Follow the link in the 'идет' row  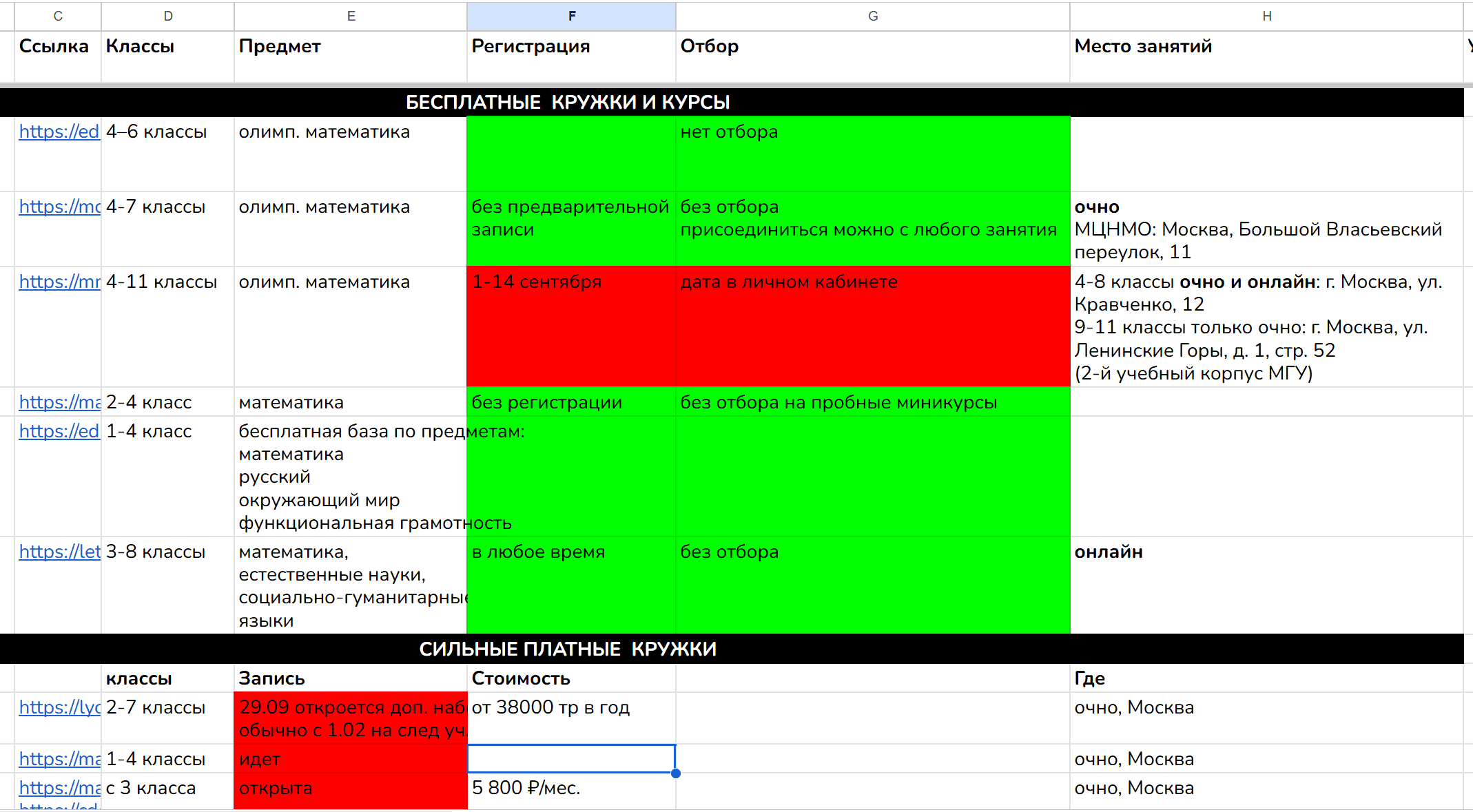coord(59,759)
